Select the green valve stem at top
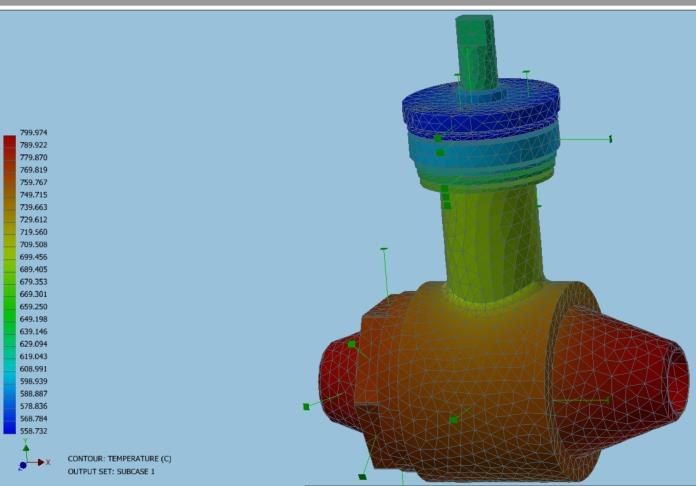The image size is (696, 486). click(x=476, y=50)
